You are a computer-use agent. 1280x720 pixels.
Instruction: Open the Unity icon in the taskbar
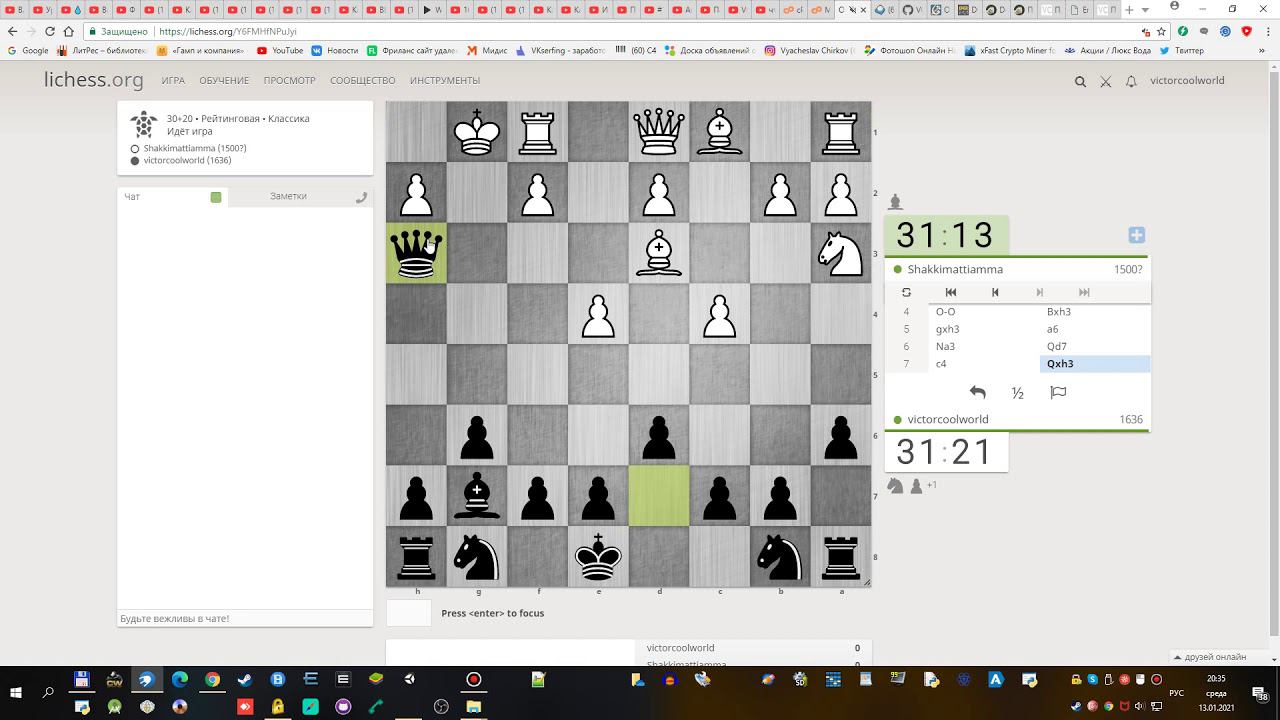click(409, 680)
